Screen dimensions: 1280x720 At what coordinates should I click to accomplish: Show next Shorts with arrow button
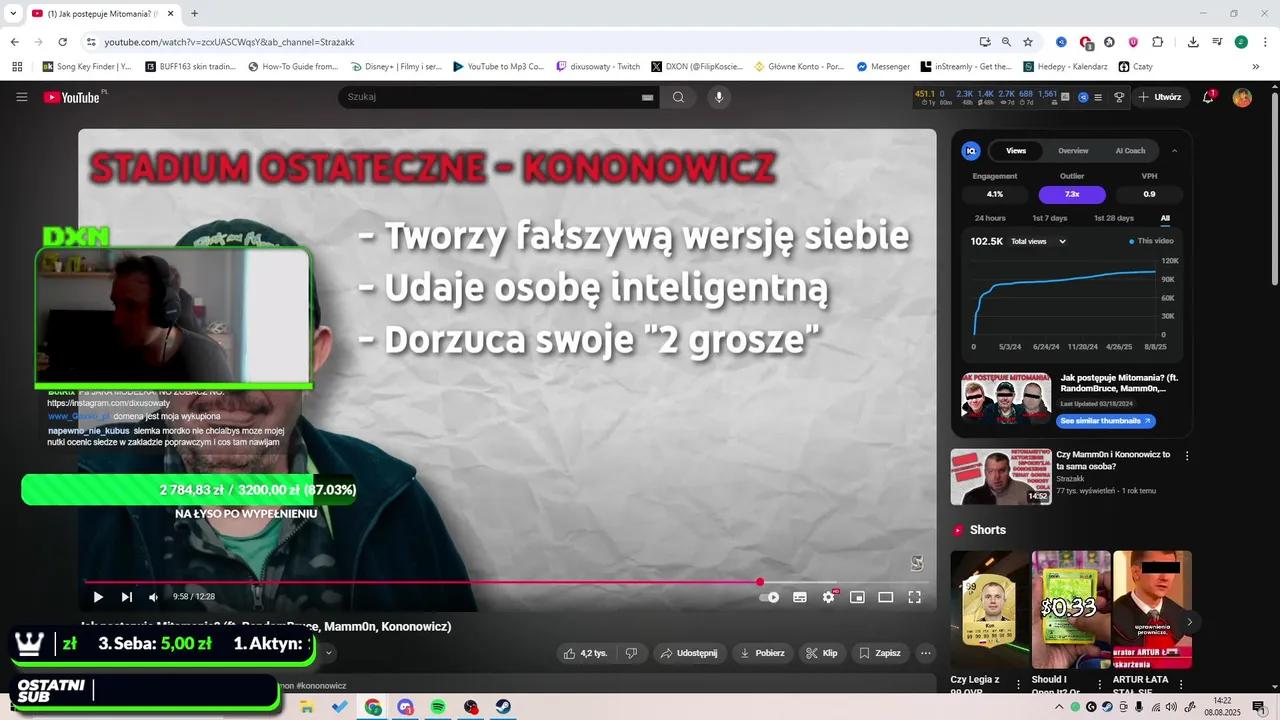(x=1189, y=622)
